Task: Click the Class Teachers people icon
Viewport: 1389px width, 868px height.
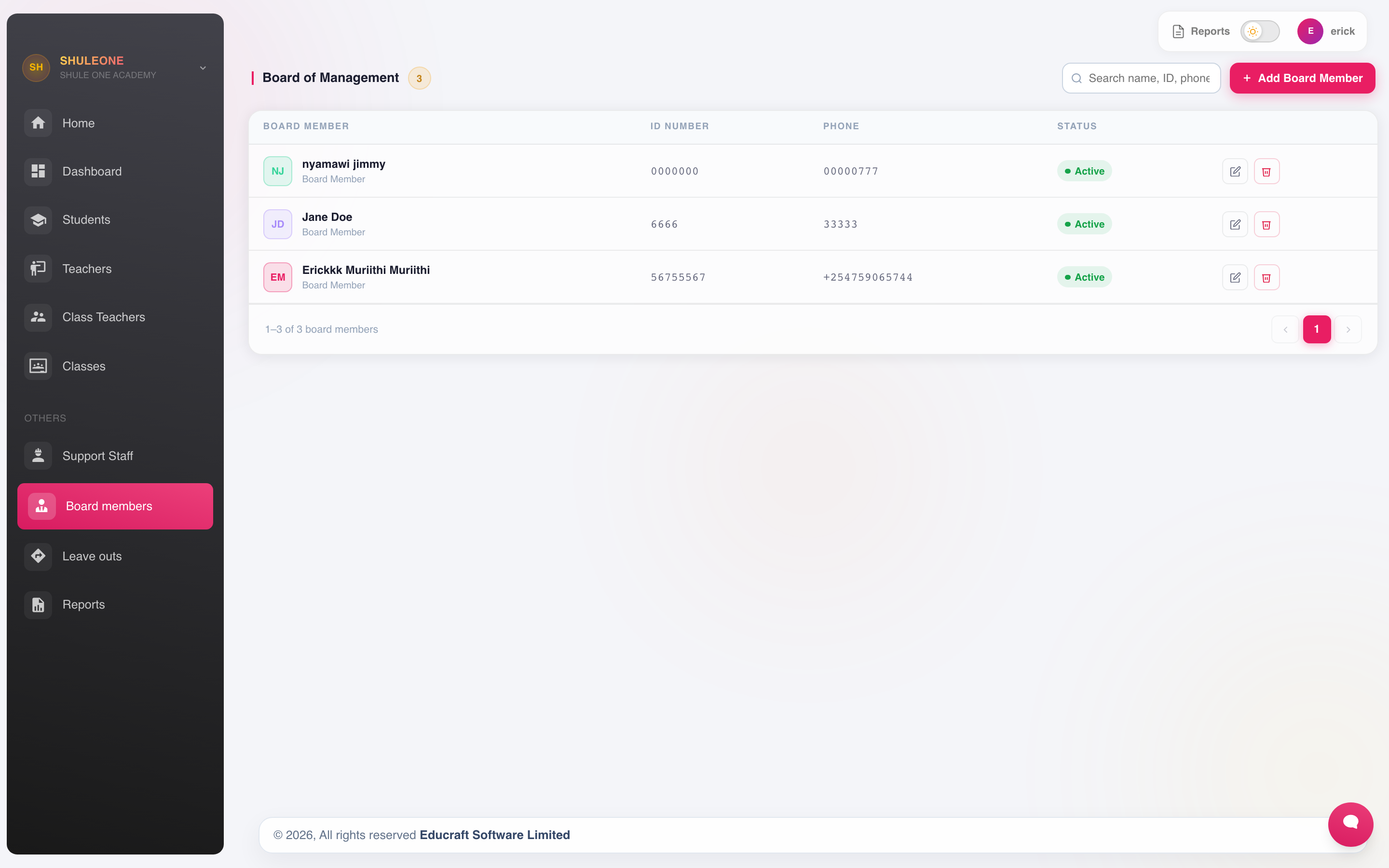Action: 38,317
